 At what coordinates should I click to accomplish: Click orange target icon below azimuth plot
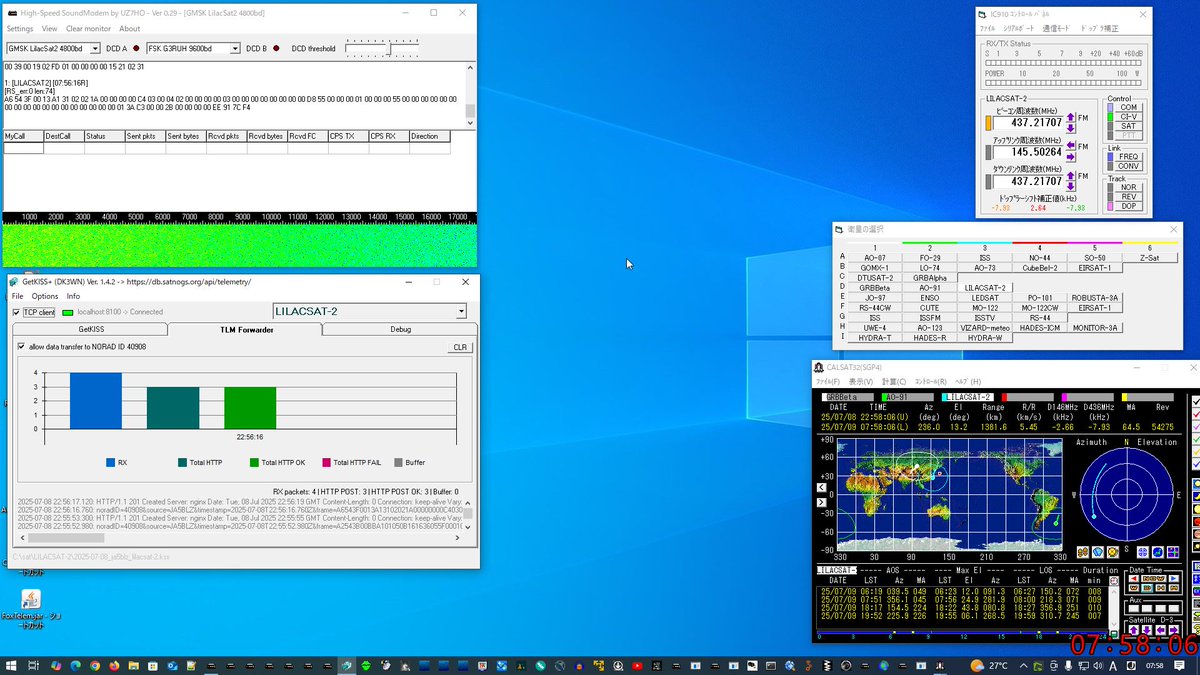[1113, 552]
